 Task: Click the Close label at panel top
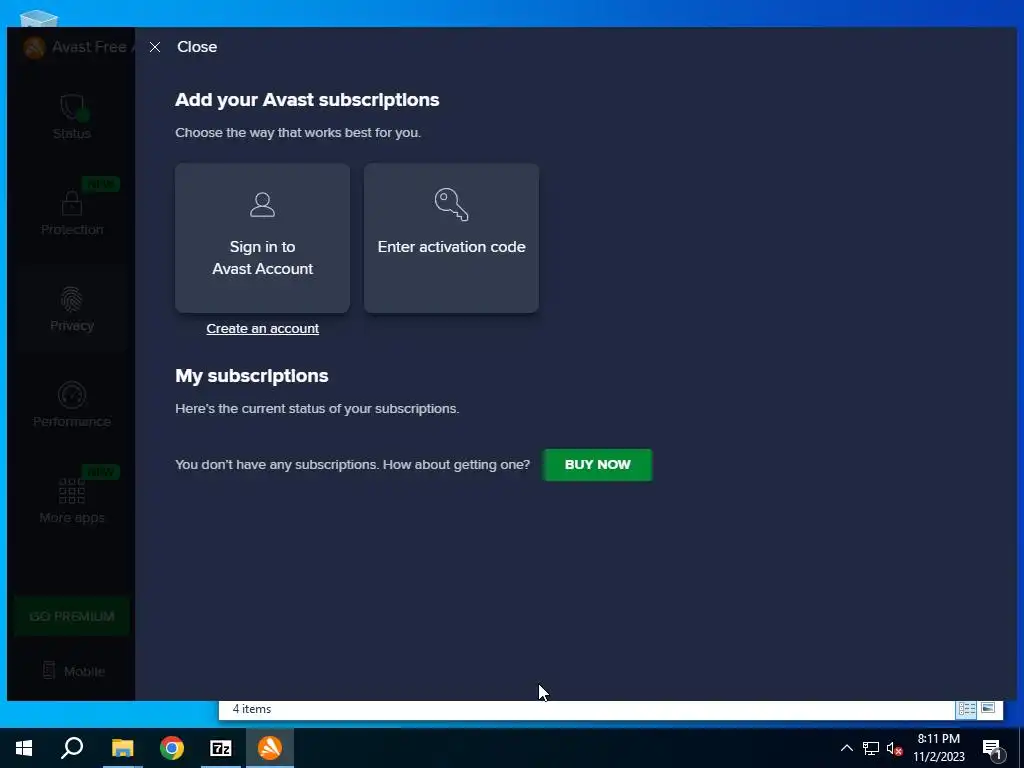click(x=197, y=47)
